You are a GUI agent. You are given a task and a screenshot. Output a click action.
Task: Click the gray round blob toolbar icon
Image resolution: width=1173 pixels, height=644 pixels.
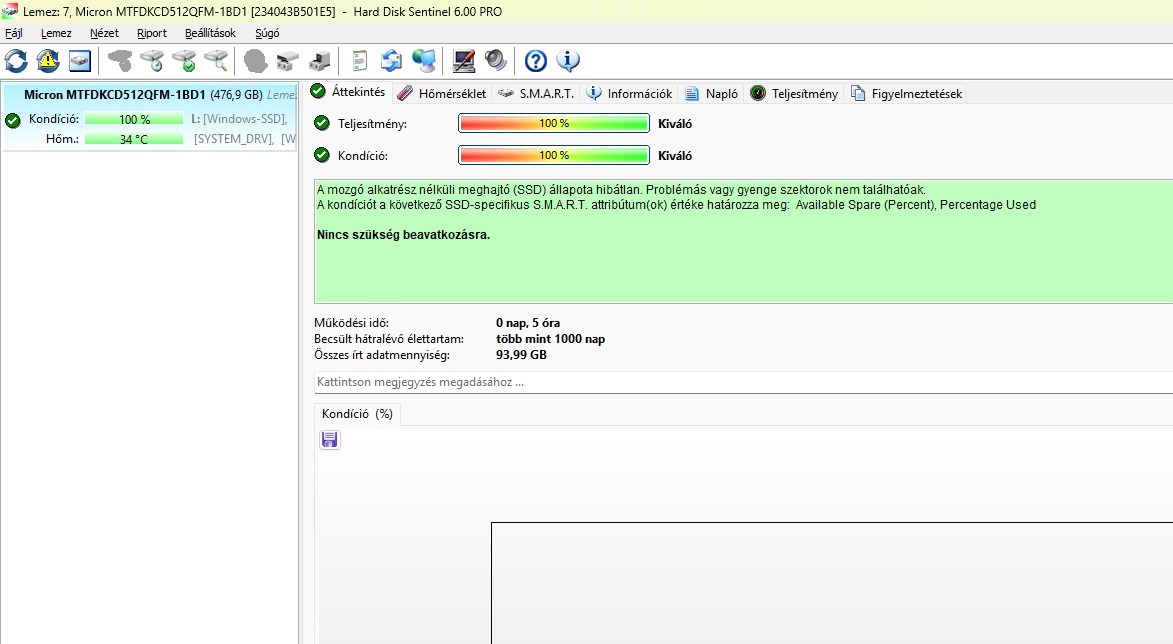pos(256,61)
